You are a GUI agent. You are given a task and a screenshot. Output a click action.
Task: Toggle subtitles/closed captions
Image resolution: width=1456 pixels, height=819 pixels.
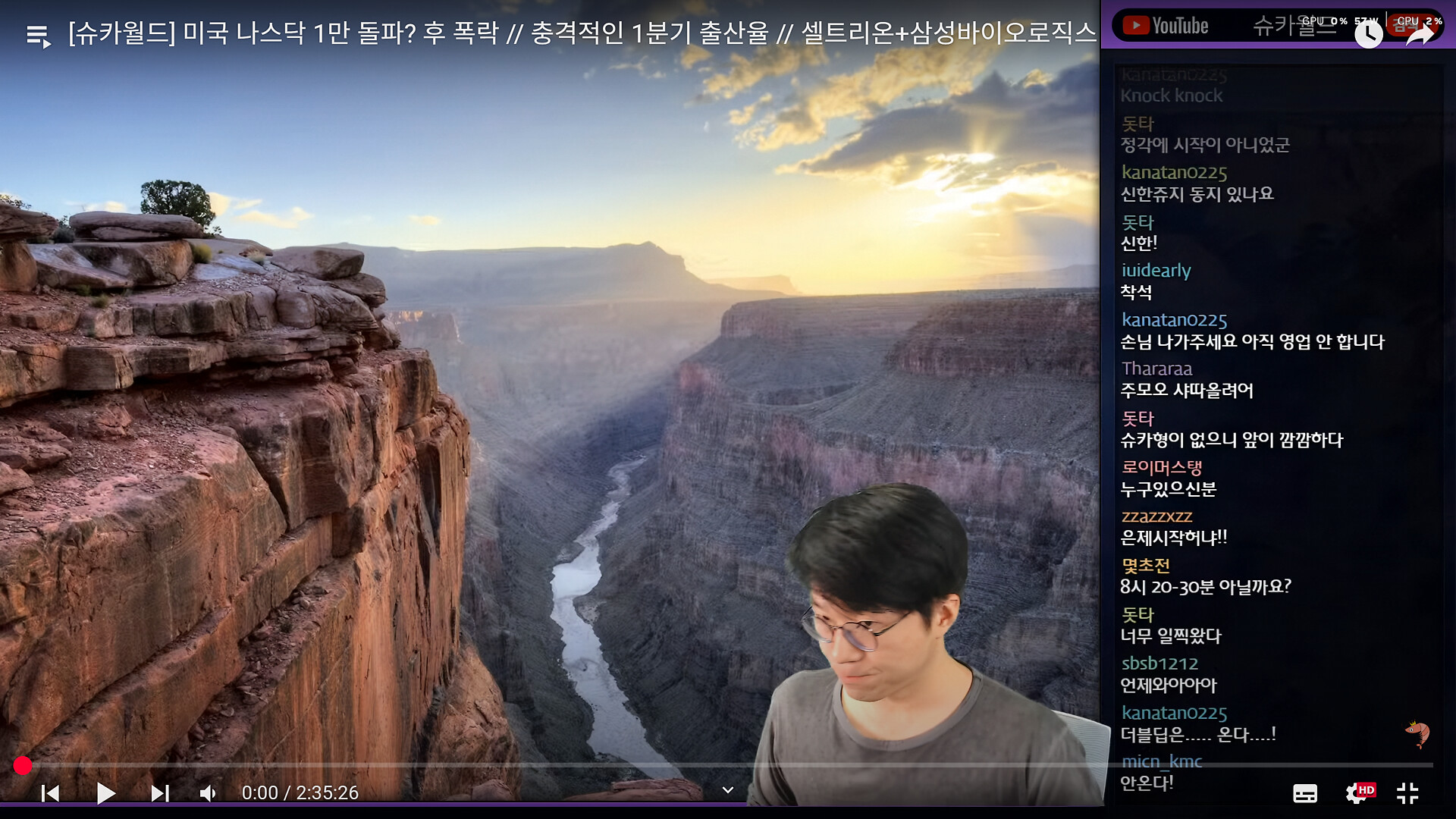coord(1304,793)
